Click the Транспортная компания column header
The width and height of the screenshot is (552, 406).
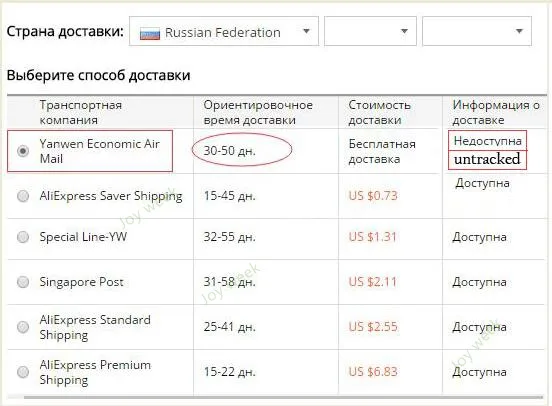pos(81,112)
